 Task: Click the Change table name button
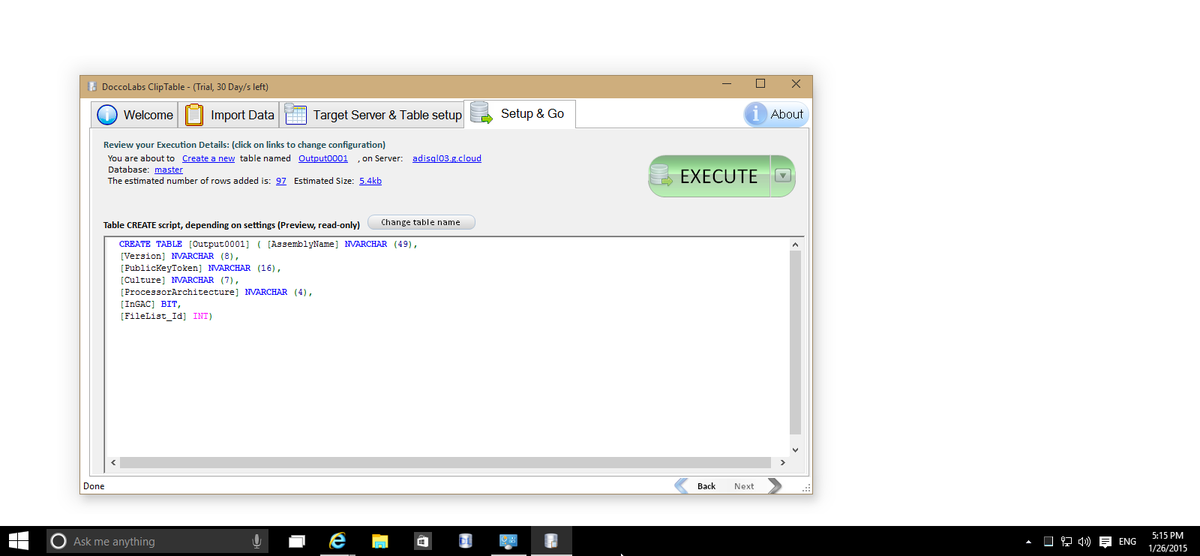click(x=421, y=222)
